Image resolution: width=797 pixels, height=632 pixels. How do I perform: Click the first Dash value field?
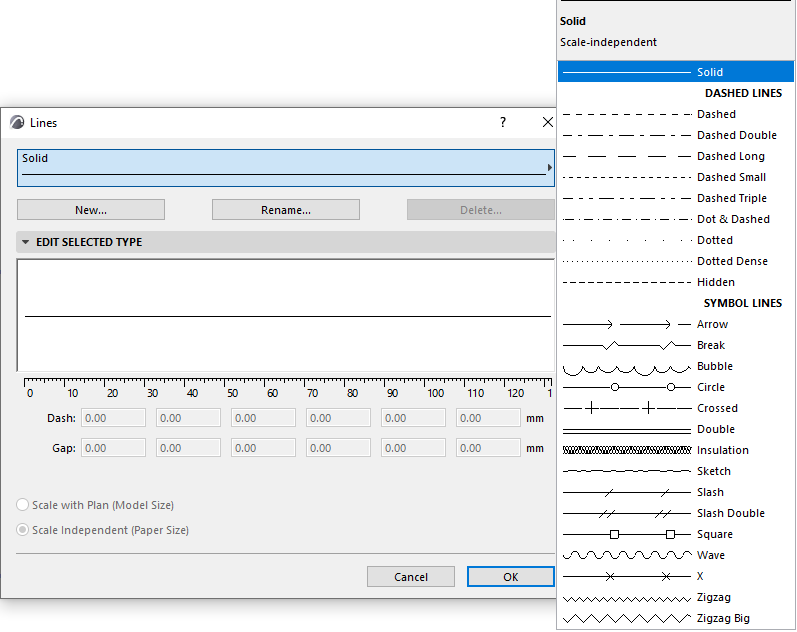(113, 418)
